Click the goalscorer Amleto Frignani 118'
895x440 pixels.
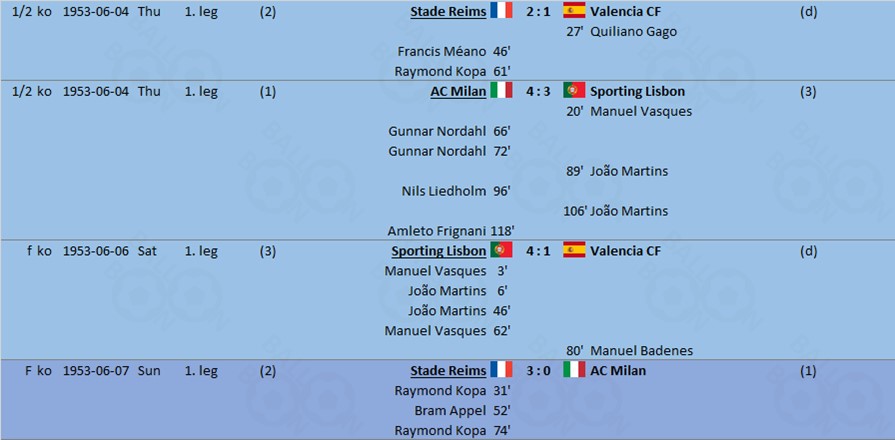click(451, 231)
